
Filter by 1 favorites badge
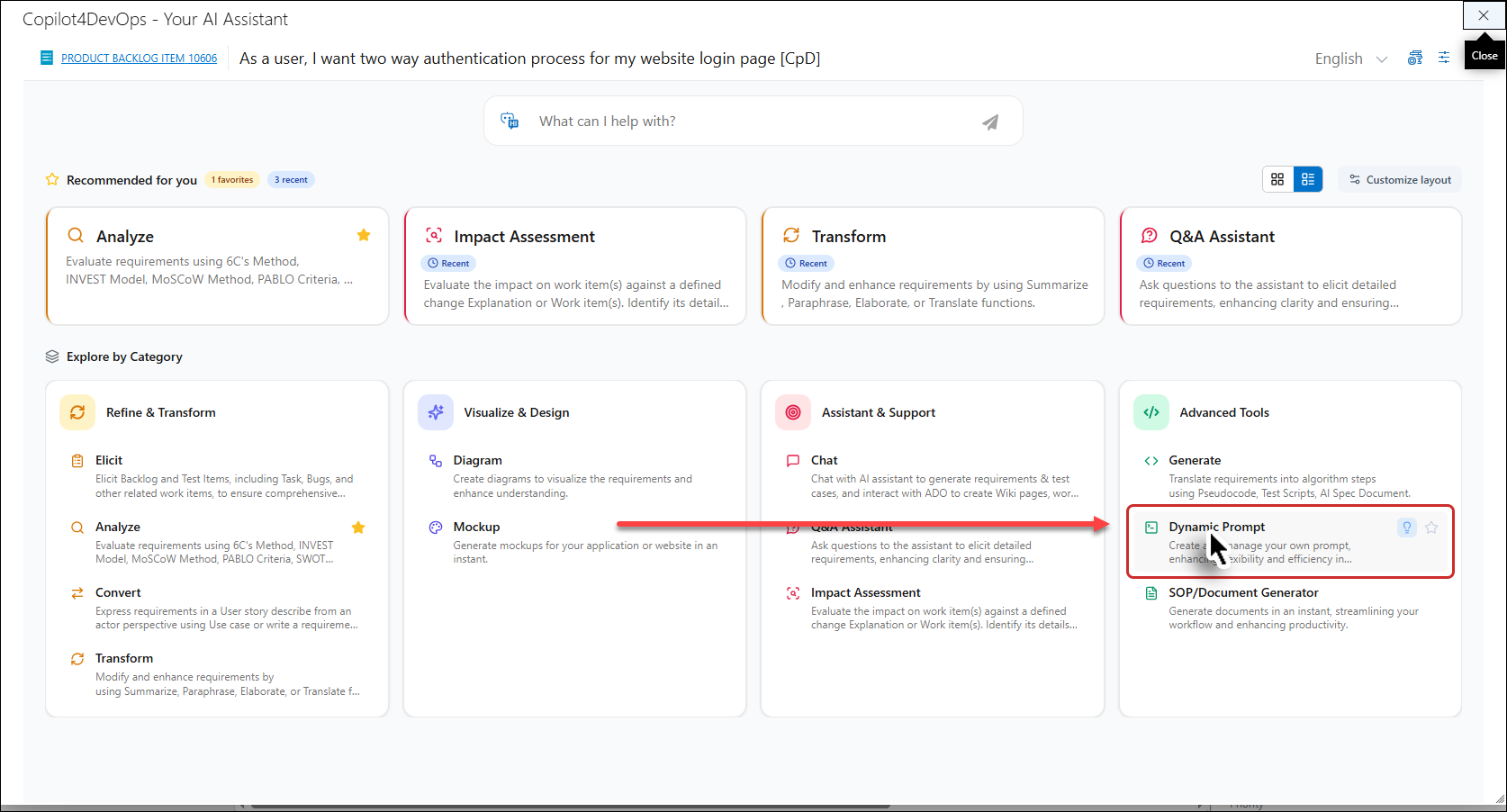coord(232,180)
